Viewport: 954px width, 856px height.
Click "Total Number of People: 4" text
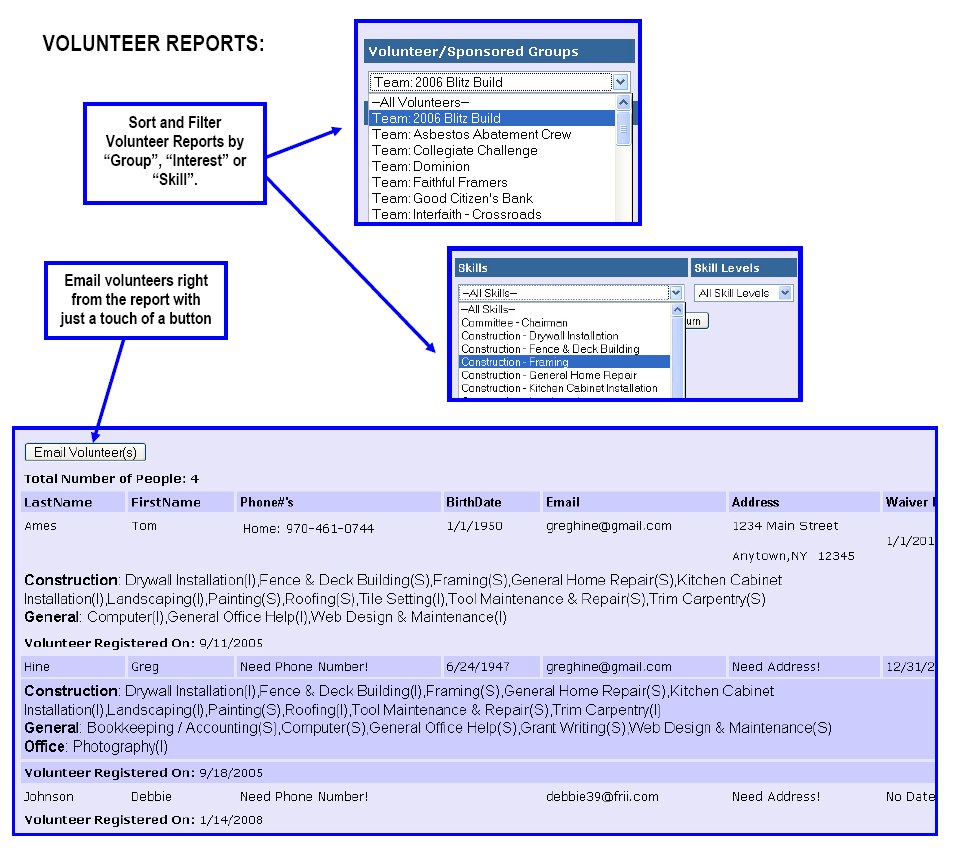coord(111,479)
